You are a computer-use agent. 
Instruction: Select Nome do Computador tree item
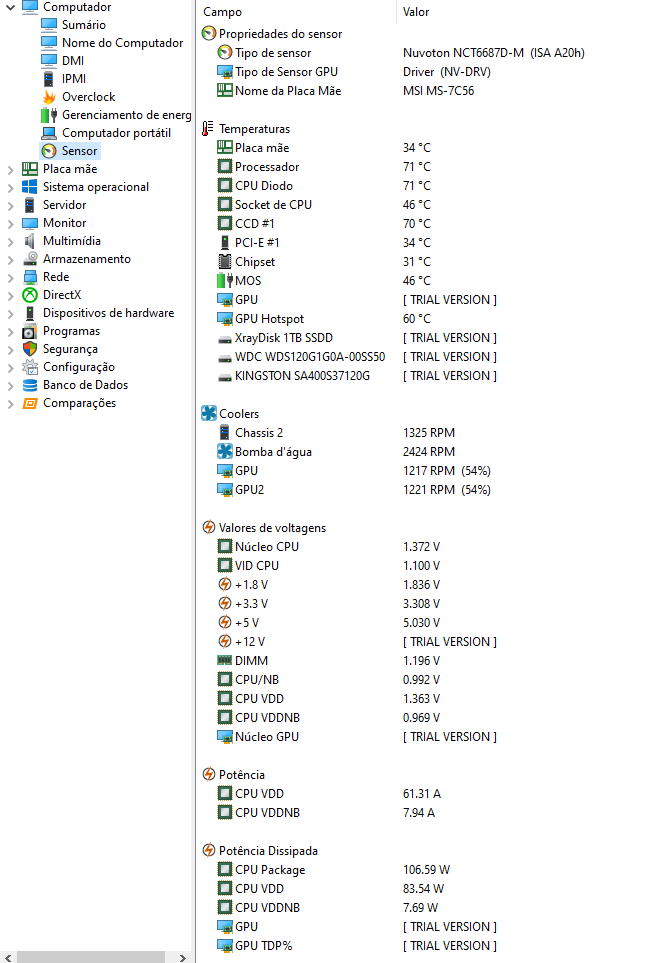[122, 43]
